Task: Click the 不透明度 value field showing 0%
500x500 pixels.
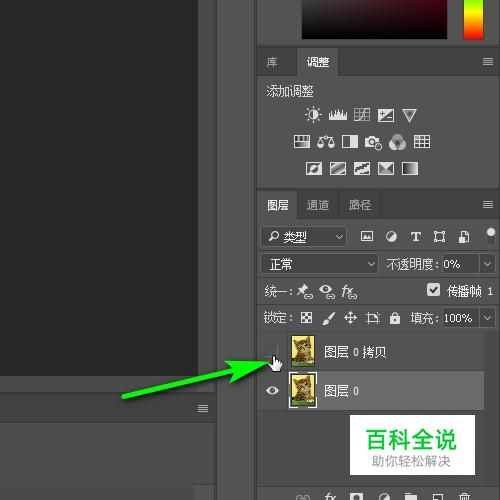Action: click(x=461, y=264)
